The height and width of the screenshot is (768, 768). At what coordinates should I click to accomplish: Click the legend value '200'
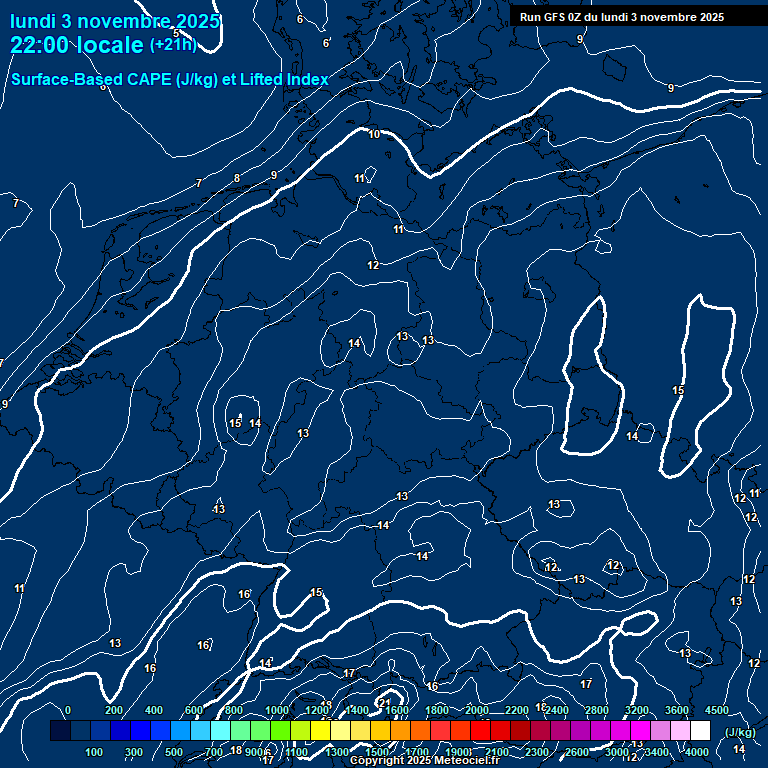(114, 710)
